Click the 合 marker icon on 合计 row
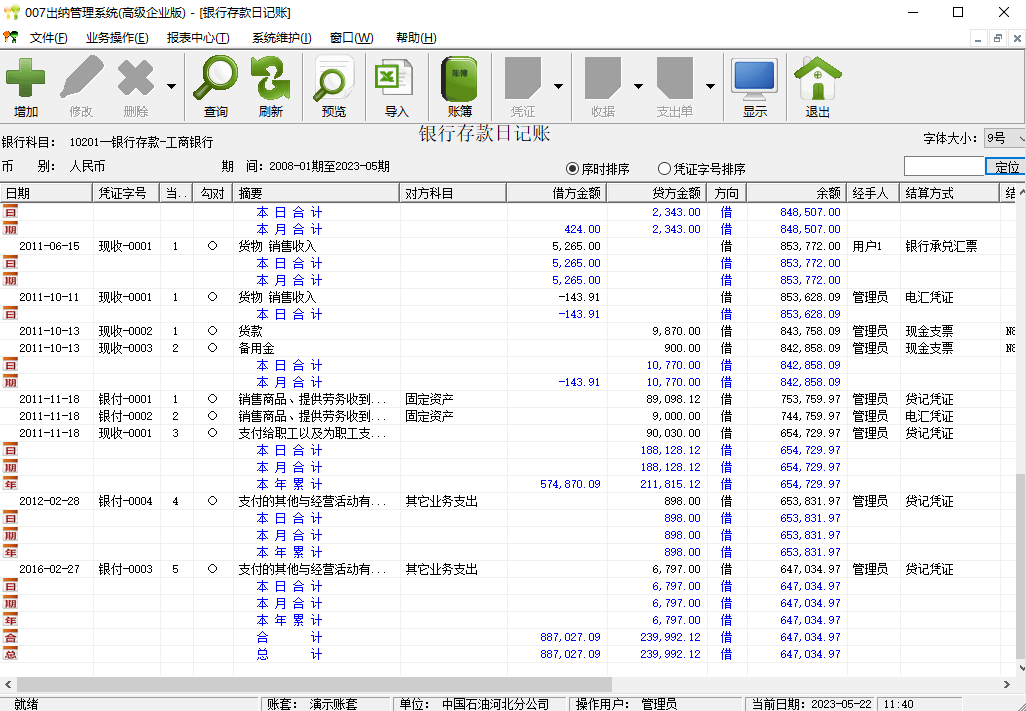Viewport: 1026px width, 711px height. click(x=10, y=637)
